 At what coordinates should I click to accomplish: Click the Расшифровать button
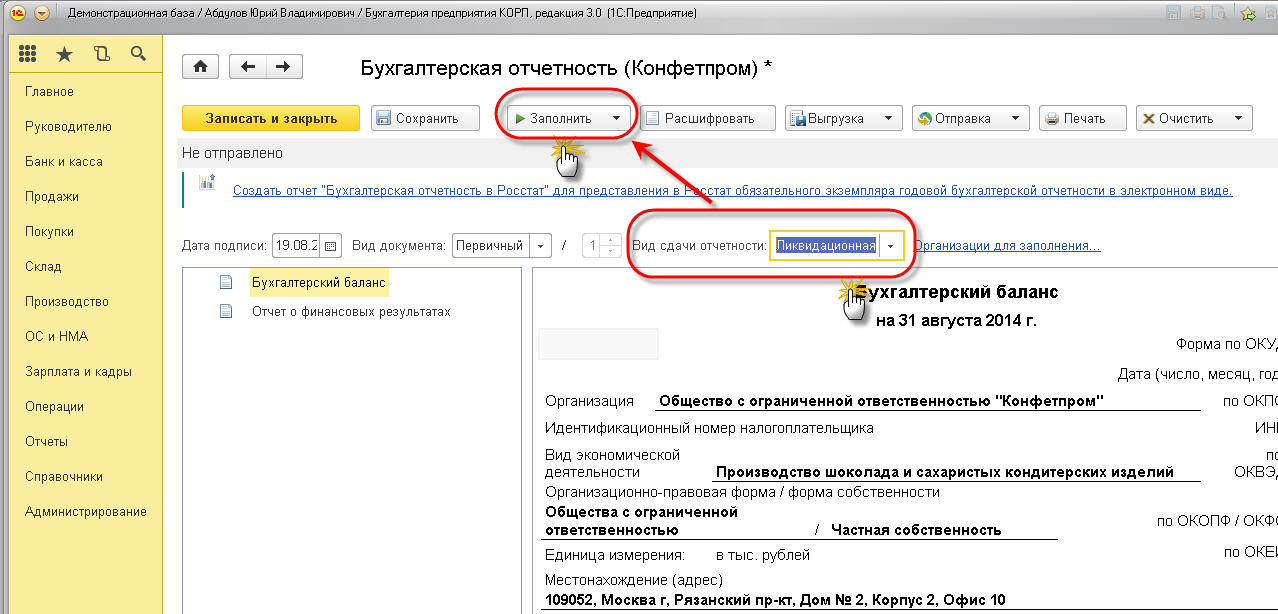point(709,118)
